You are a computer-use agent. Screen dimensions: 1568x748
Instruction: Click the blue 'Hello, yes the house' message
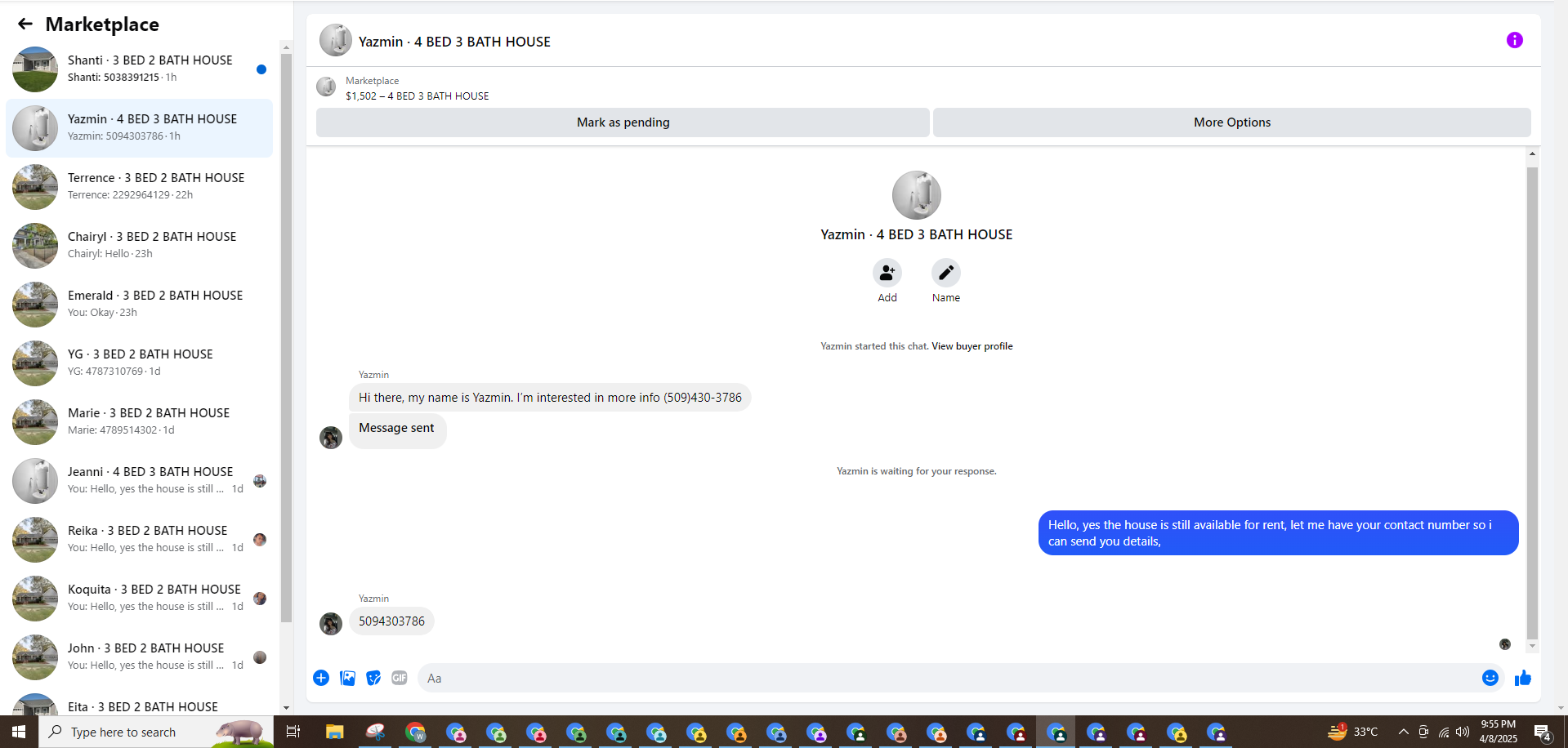pyautogui.click(x=1278, y=533)
